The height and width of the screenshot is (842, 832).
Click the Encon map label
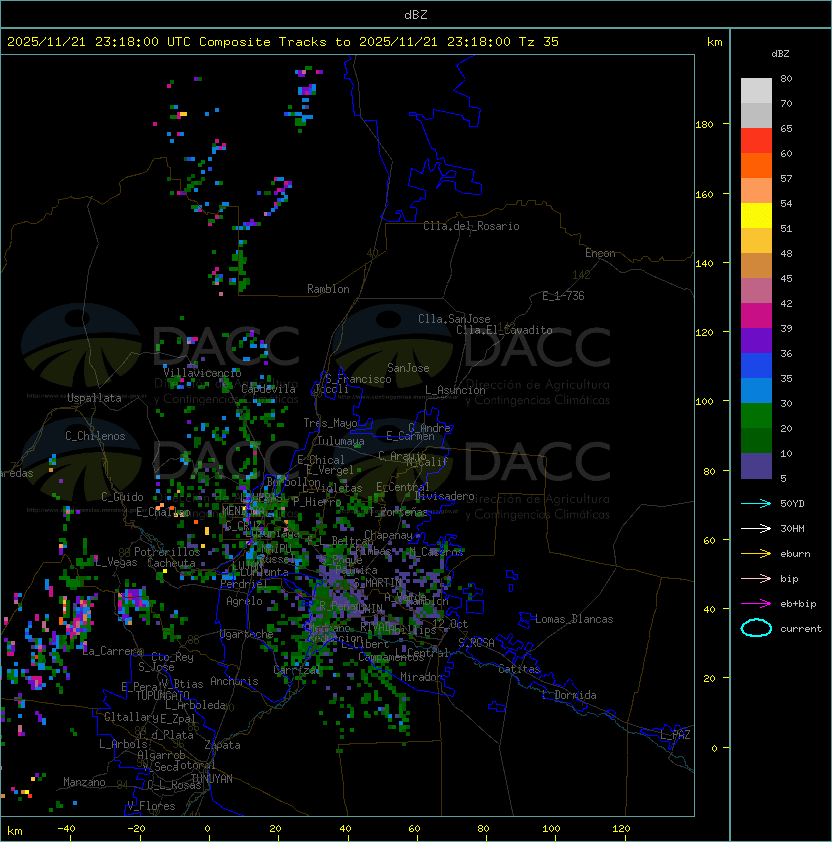pos(600,253)
